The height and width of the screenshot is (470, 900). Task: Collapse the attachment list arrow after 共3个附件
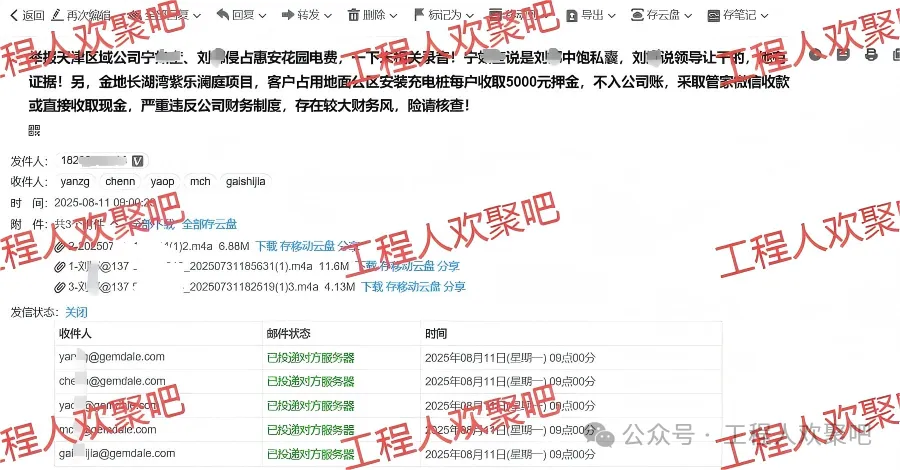pos(114,224)
